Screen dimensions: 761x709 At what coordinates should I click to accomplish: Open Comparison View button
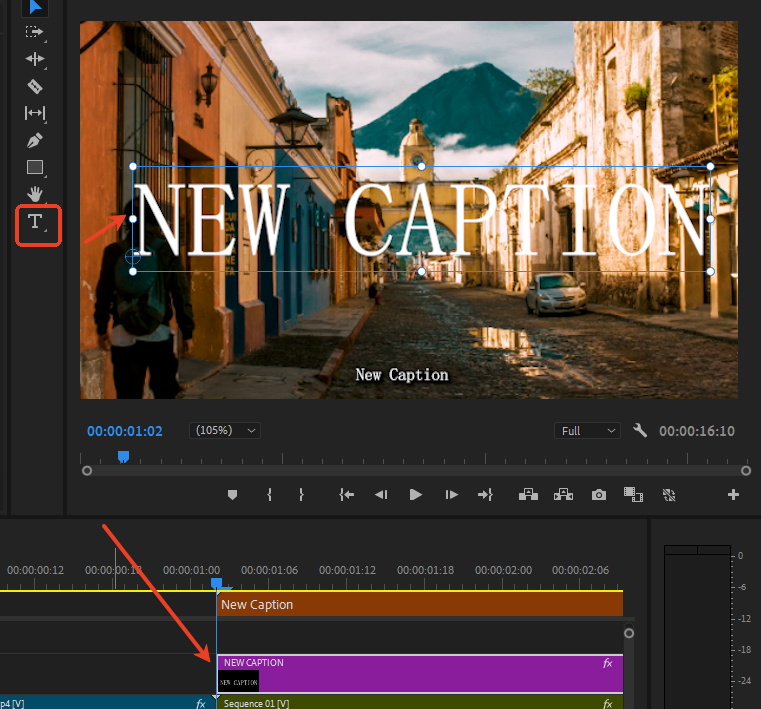(x=633, y=495)
